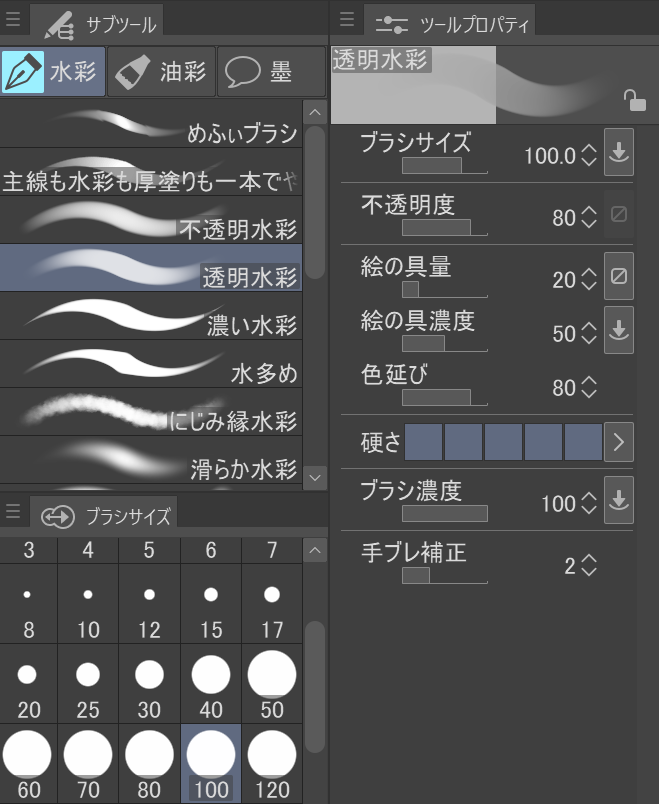Click the sub tool list scroll-down arrow
The width and height of the screenshot is (659, 804).
[315, 477]
